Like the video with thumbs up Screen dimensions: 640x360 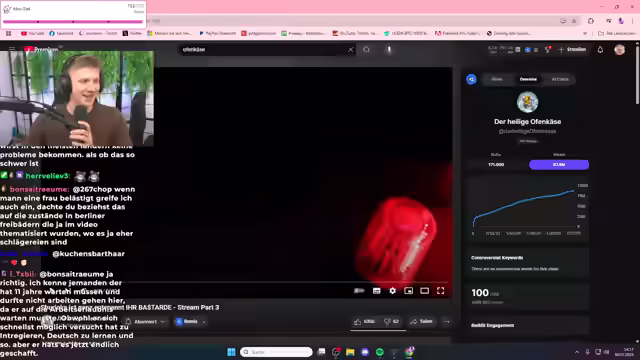(x=364, y=322)
